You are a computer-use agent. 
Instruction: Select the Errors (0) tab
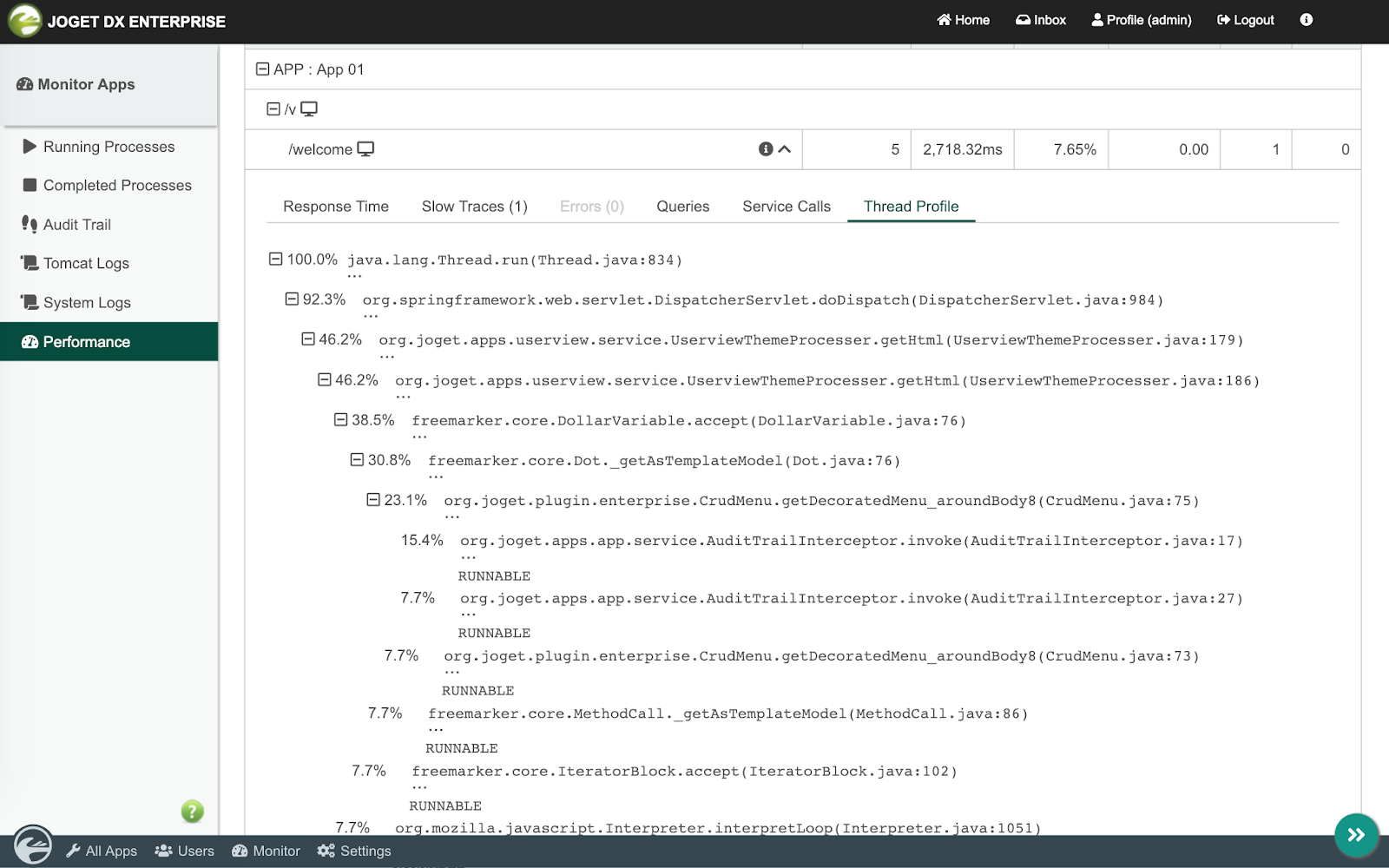pyautogui.click(x=592, y=207)
